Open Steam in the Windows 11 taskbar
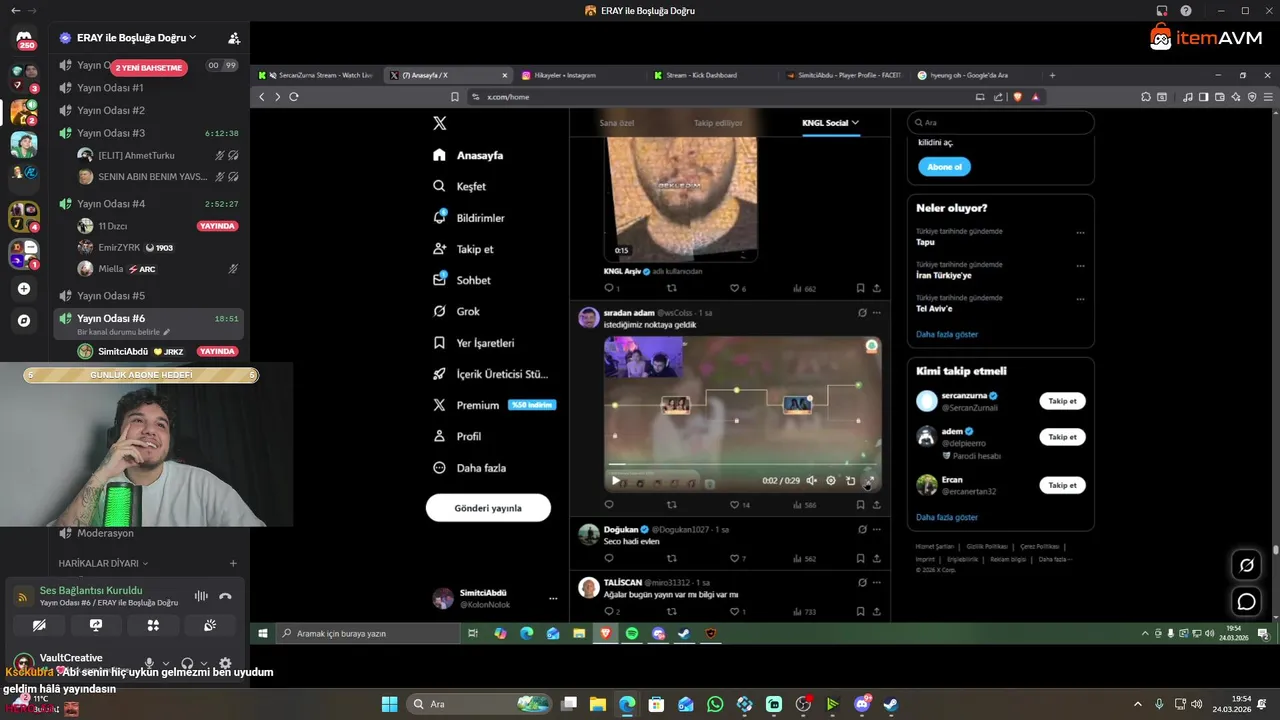Image resolution: width=1280 pixels, height=720 pixels. [x=890, y=704]
